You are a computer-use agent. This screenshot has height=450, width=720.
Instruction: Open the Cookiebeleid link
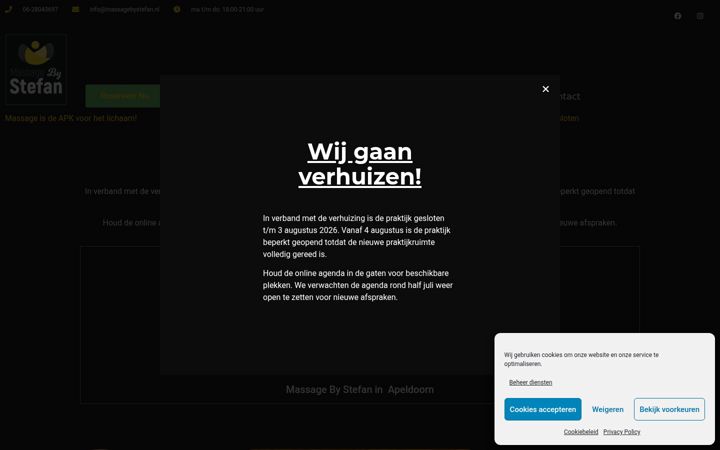click(581, 432)
